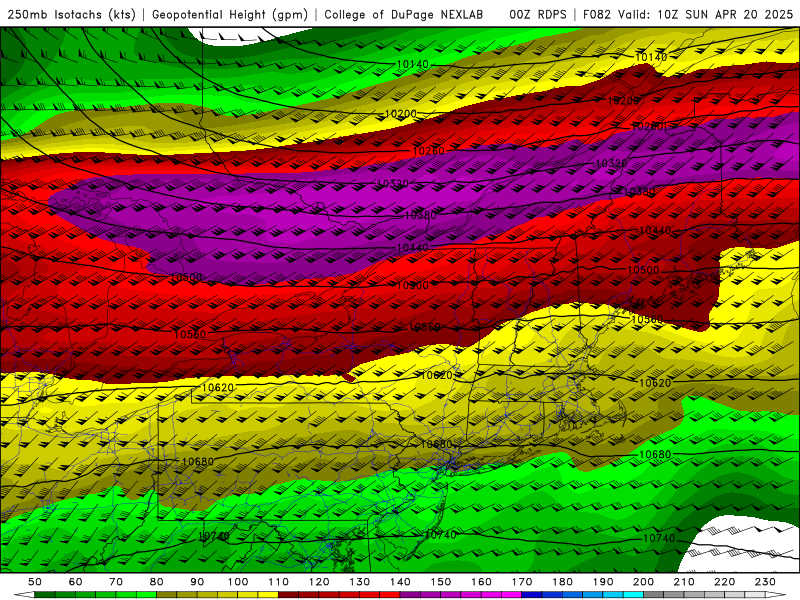Select the dark gray swatch under the 200 label
This screenshot has width=800, height=600.
click(654, 595)
